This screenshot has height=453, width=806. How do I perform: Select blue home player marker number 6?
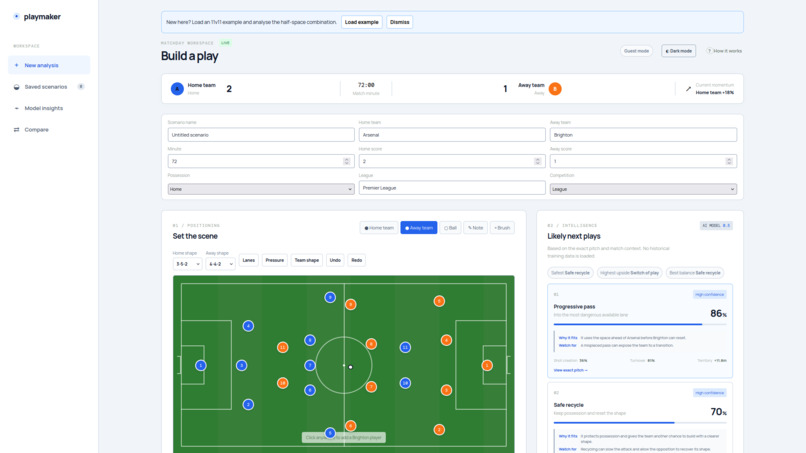309,390
